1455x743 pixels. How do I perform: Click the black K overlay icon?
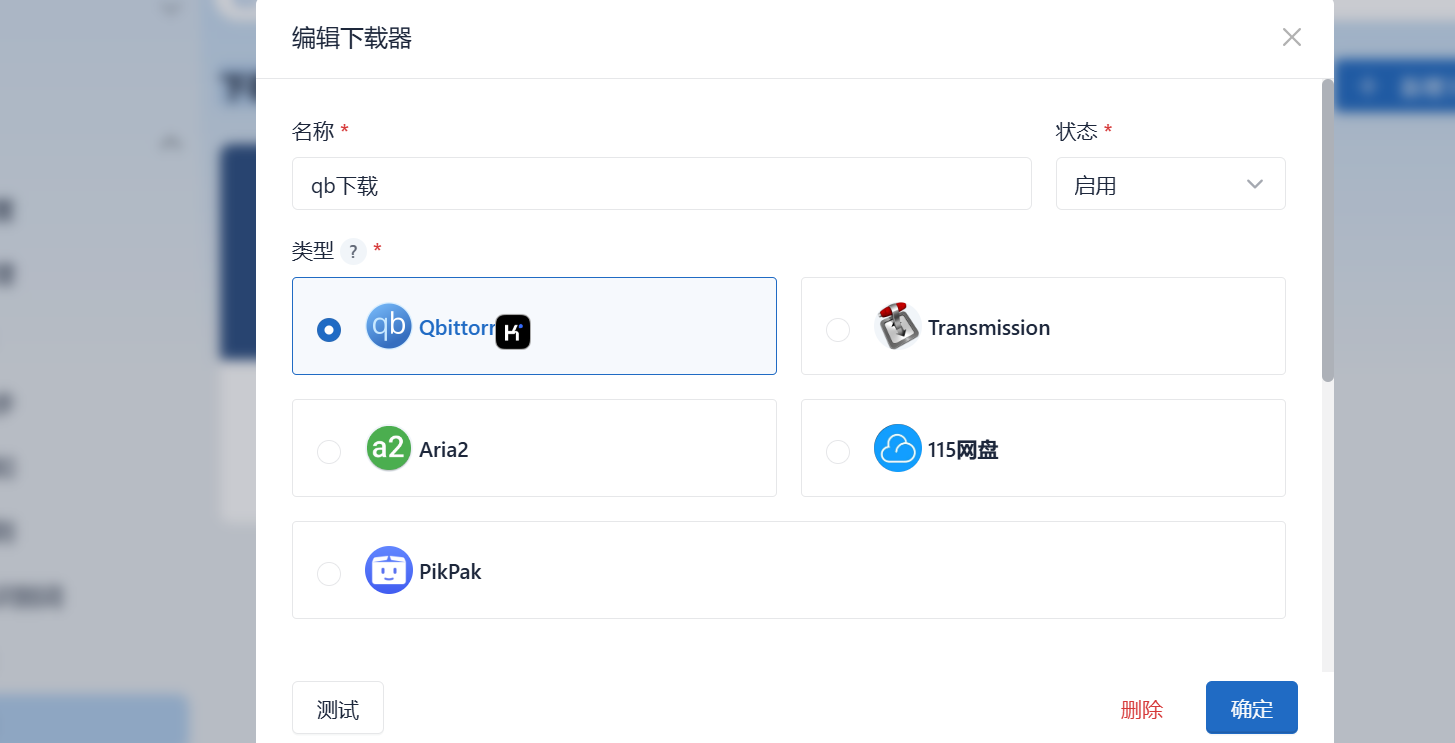point(513,332)
